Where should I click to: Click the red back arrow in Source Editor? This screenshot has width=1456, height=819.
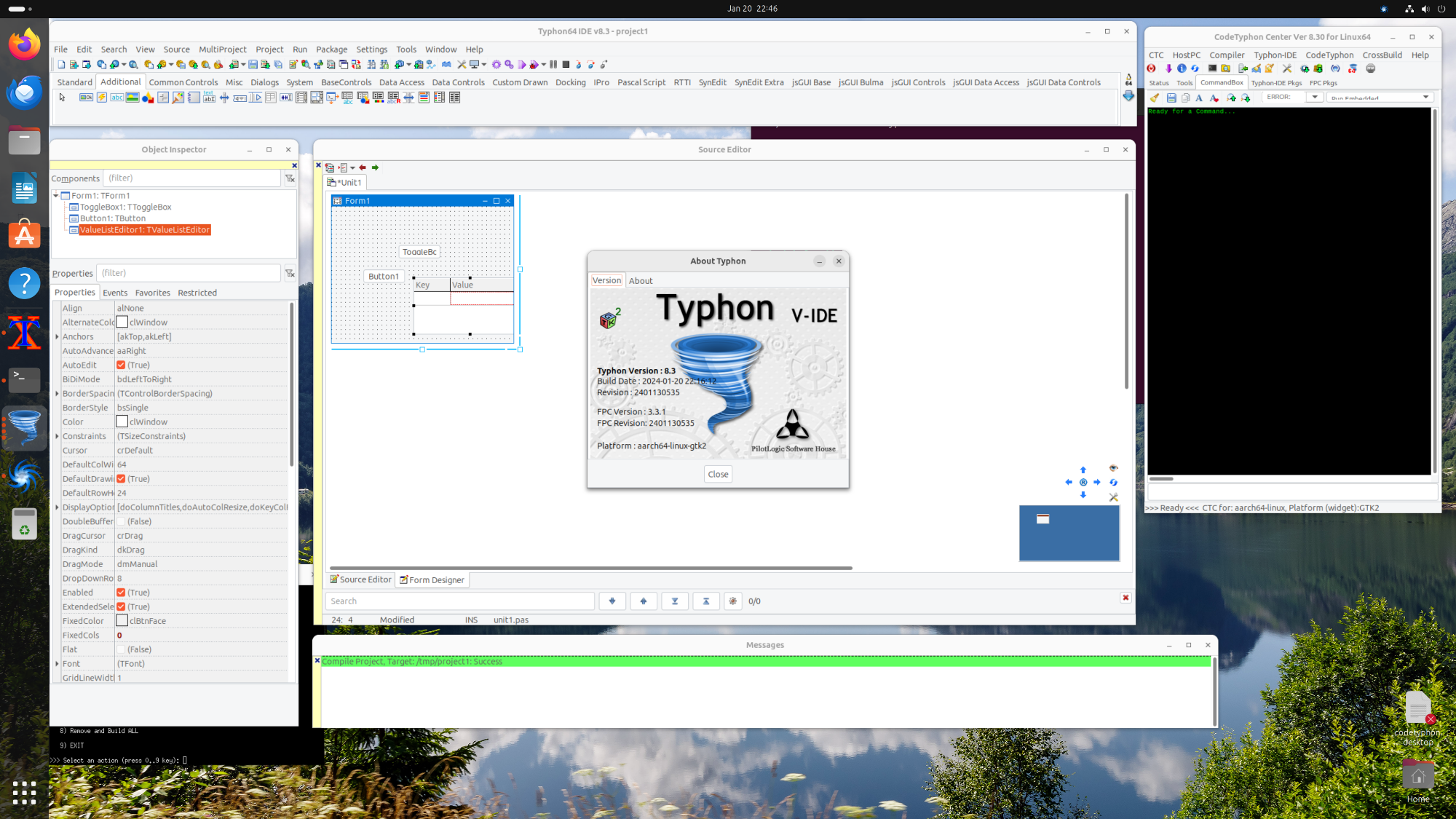click(x=363, y=167)
